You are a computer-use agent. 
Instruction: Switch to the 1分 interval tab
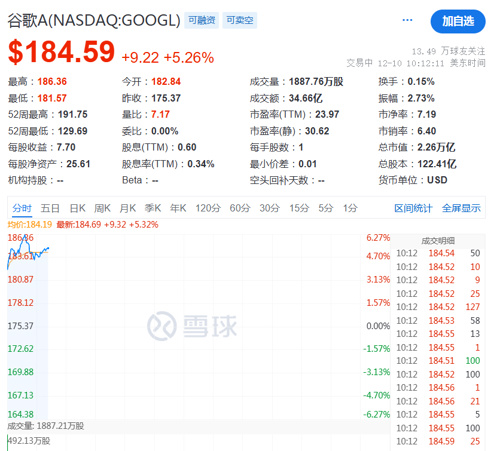click(x=350, y=208)
